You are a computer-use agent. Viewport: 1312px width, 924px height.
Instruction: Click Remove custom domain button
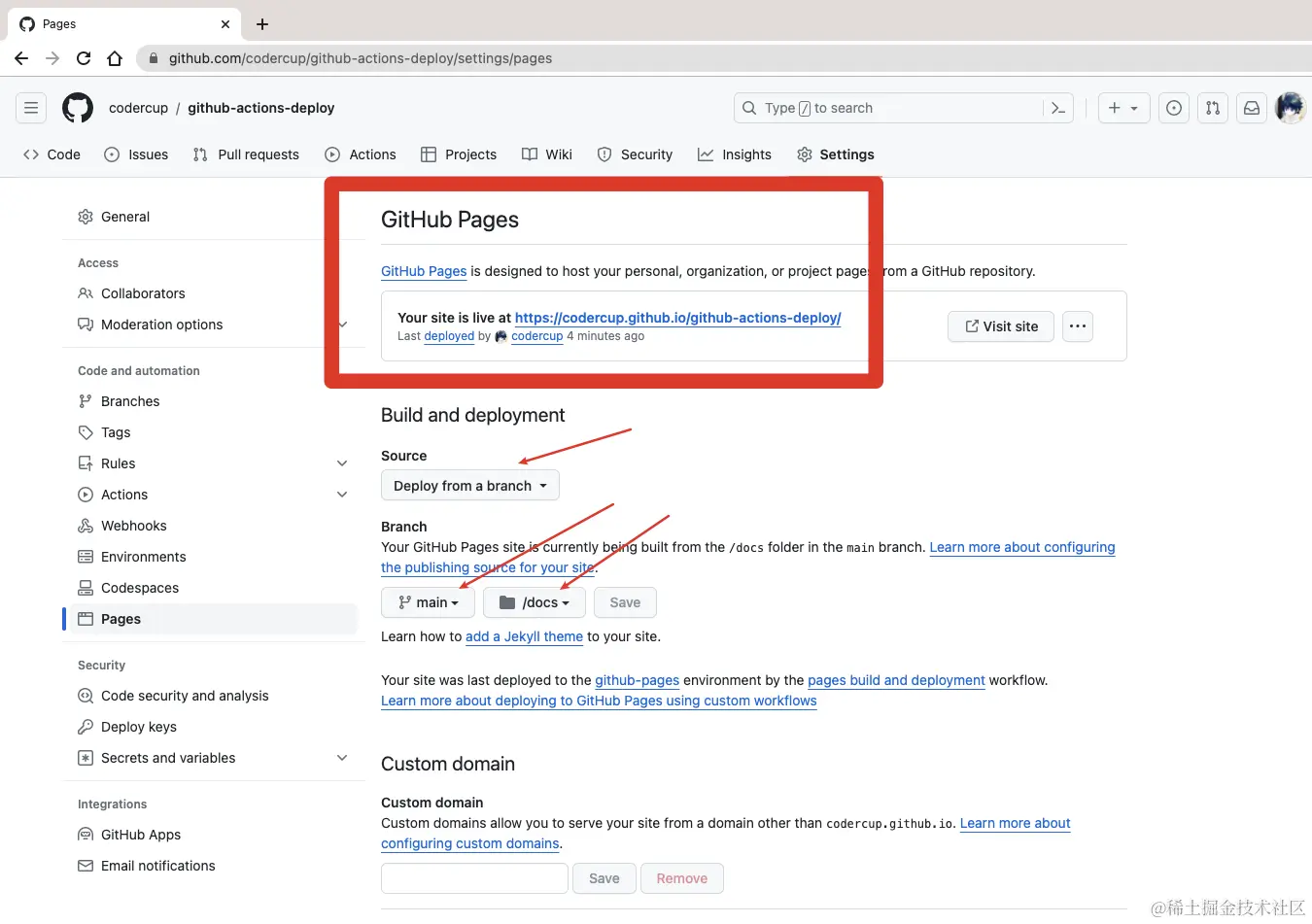(x=682, y=878)
